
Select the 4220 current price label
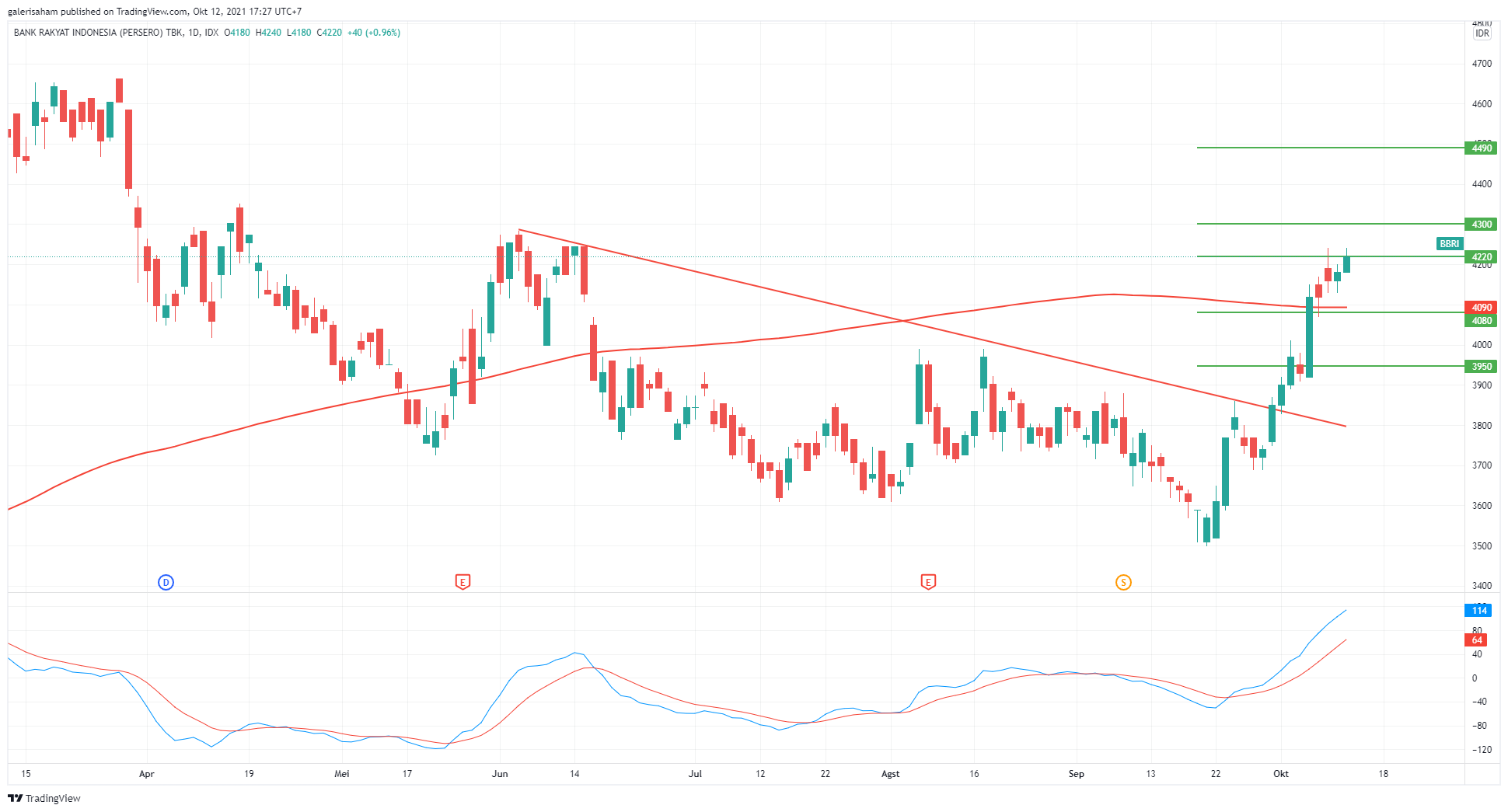pyautogui.click(x=1481, y=256)
